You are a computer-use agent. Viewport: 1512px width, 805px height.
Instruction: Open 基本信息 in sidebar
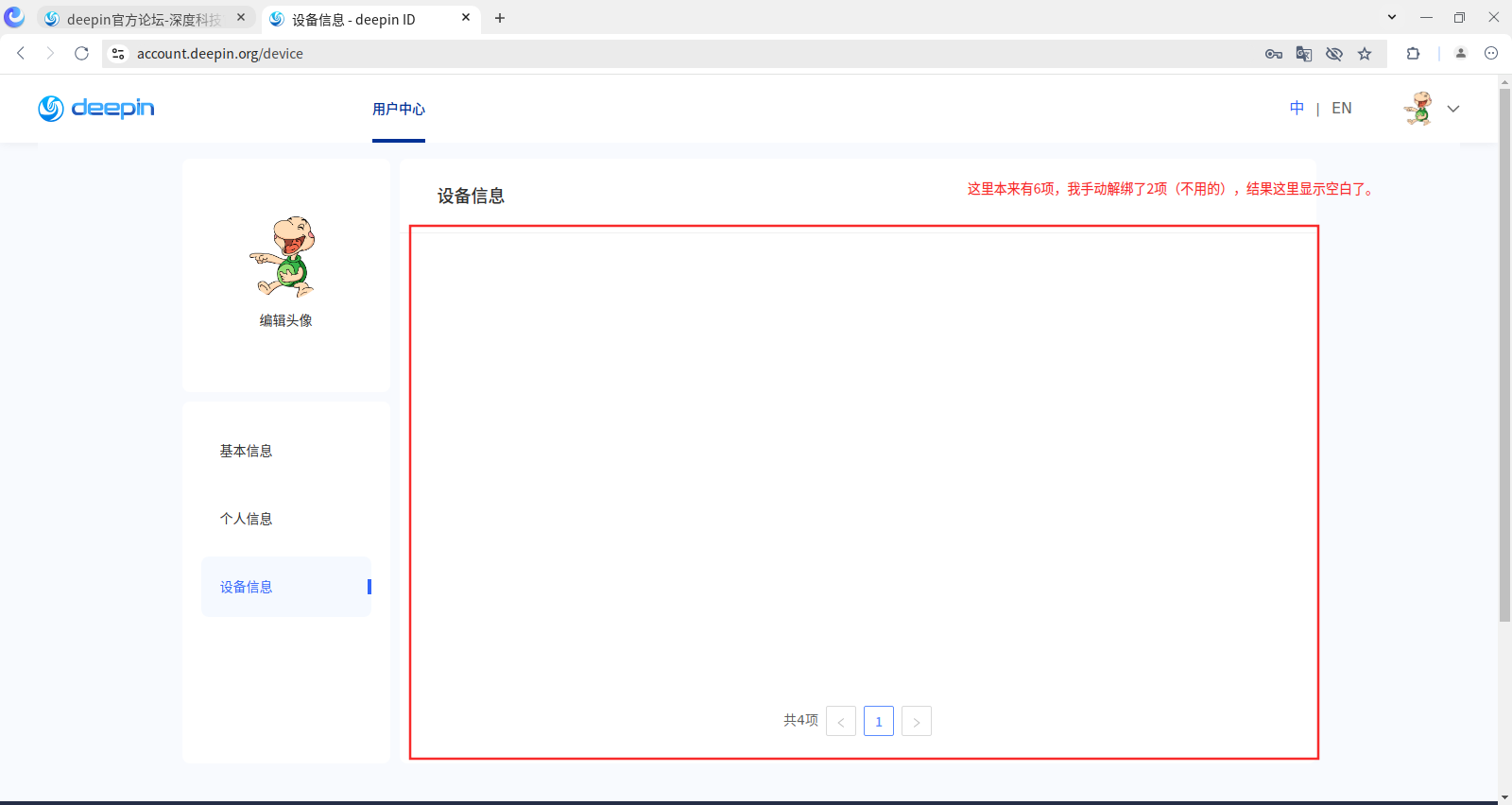click(247, 451)
